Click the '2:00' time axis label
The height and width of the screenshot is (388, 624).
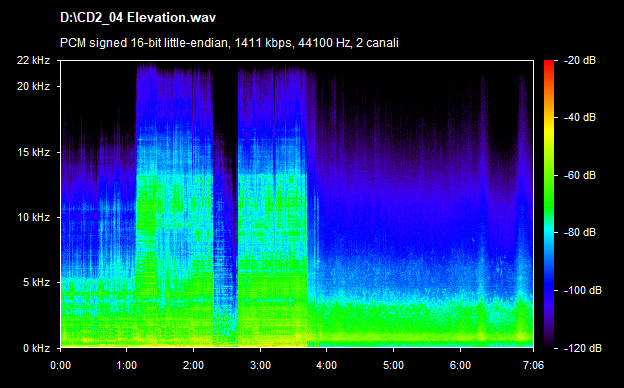pos(193,365)
